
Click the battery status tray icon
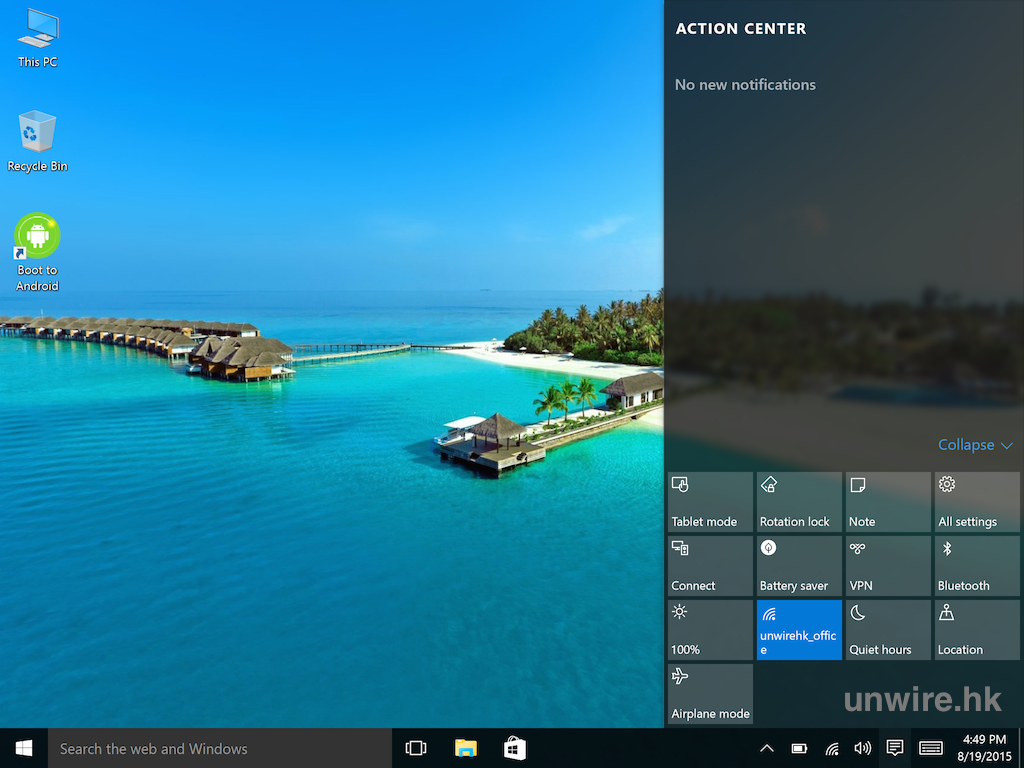[799, 748]
